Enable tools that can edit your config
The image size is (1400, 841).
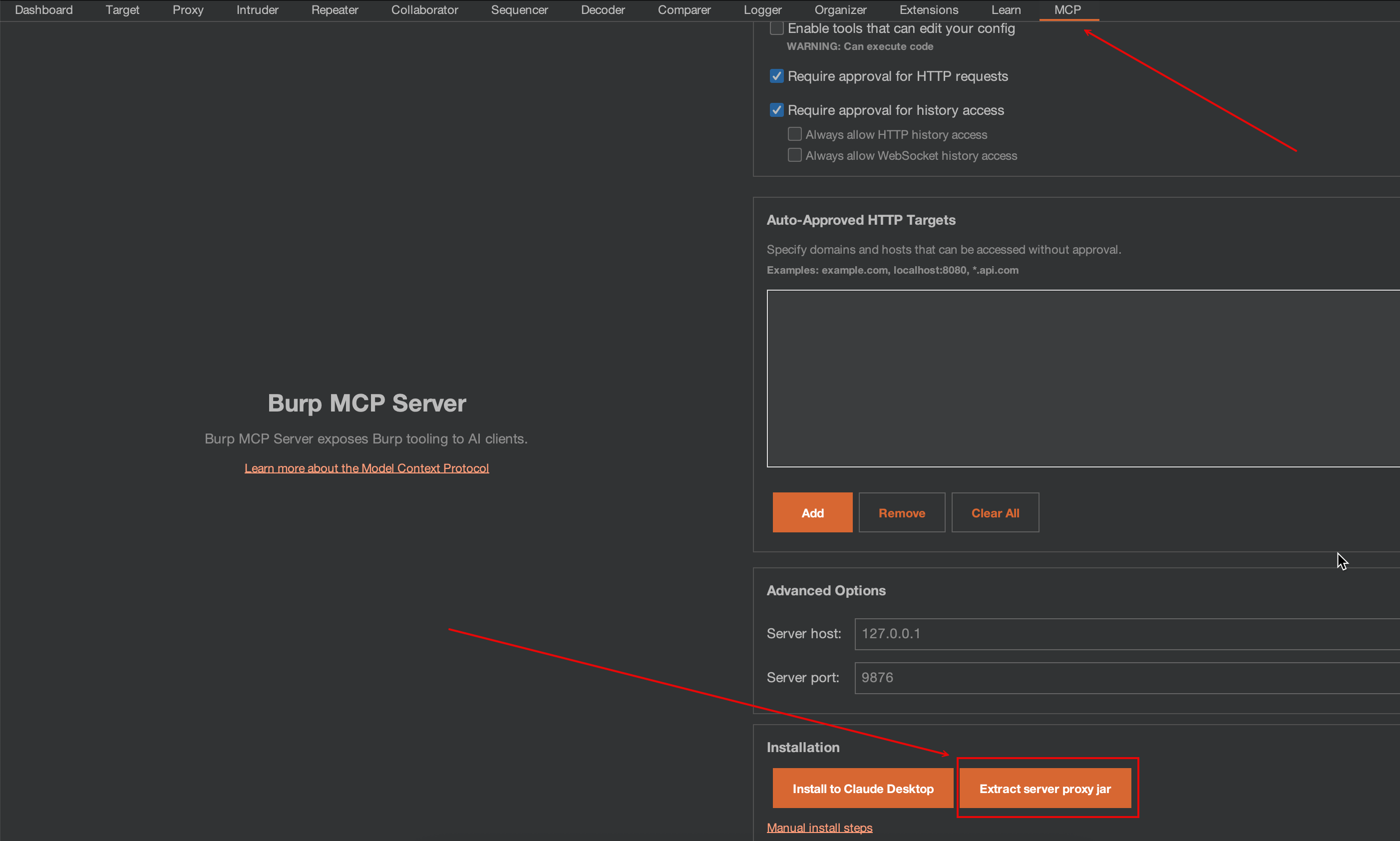coord(776,28)
